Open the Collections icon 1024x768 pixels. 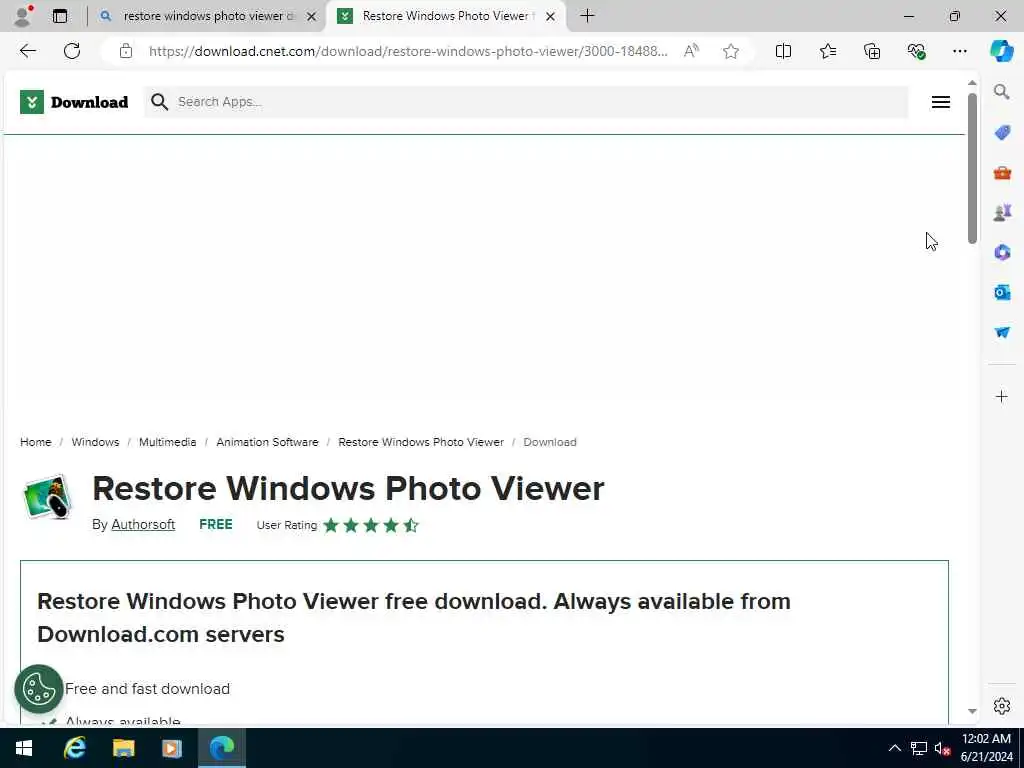[872, 51]
